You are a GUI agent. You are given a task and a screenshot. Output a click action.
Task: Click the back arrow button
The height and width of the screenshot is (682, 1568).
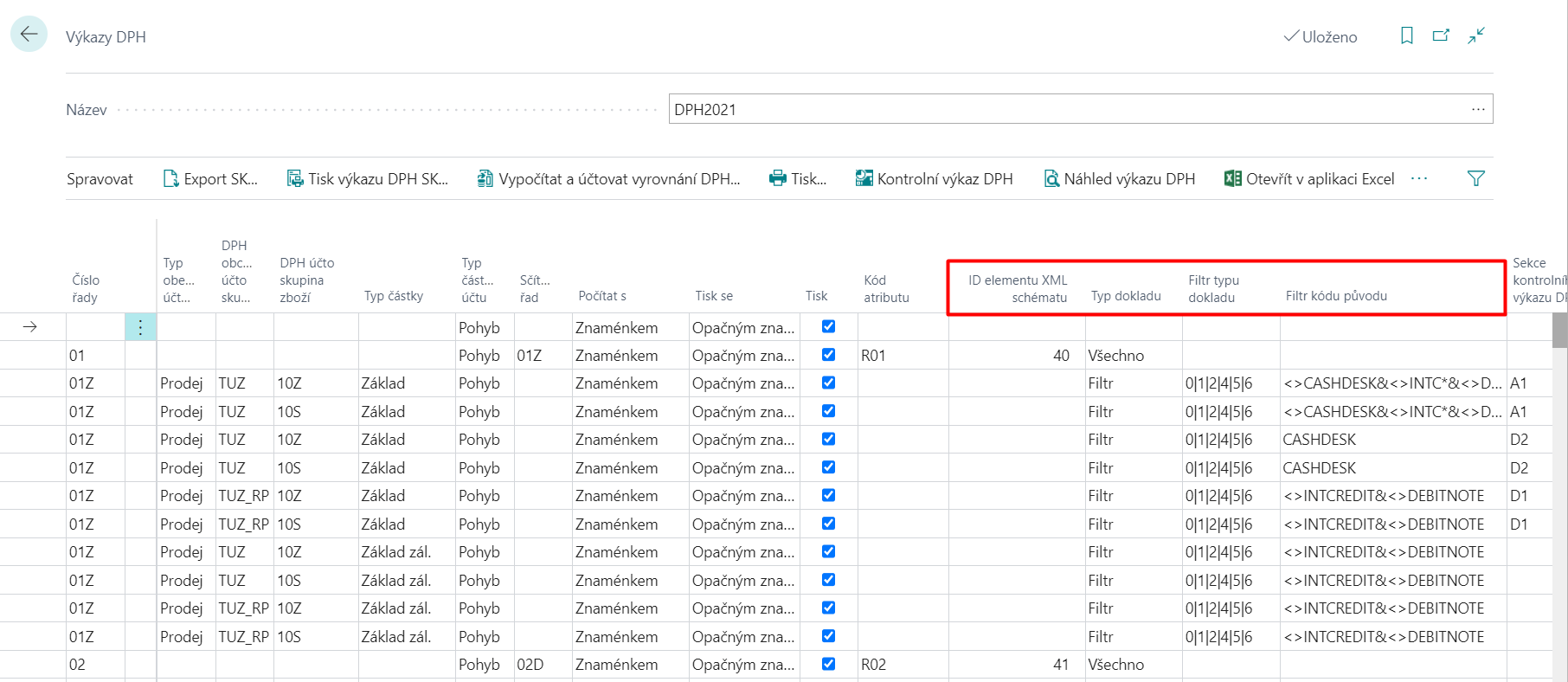[29, 35]
